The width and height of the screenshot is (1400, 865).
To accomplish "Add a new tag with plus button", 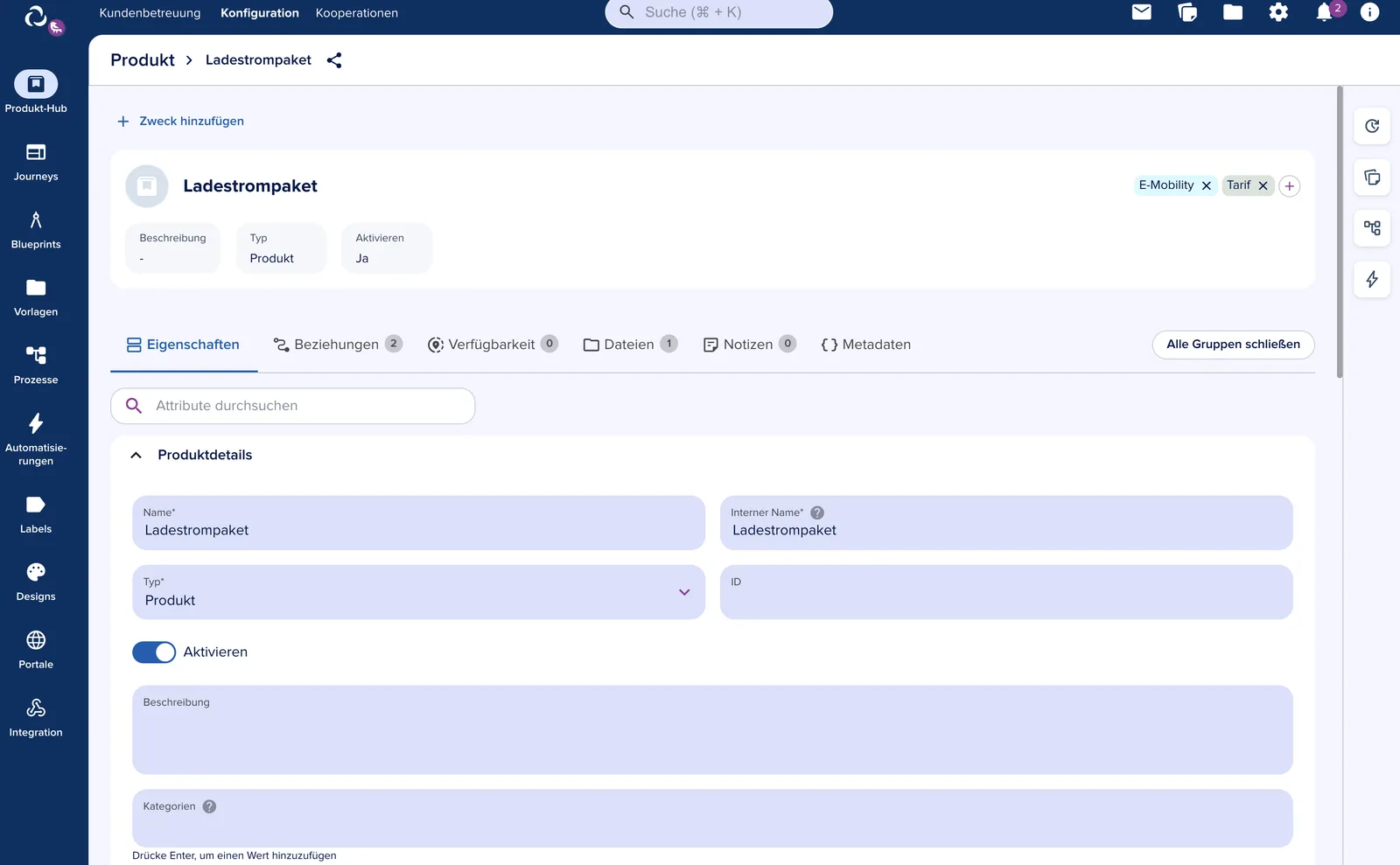I will pos(1290,186).
